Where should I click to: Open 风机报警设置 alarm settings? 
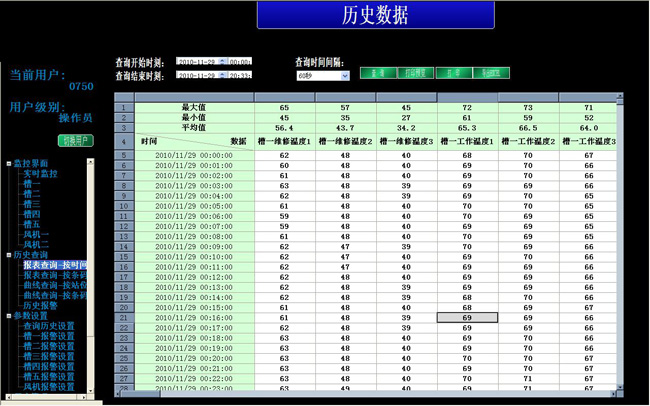[49, 387]
